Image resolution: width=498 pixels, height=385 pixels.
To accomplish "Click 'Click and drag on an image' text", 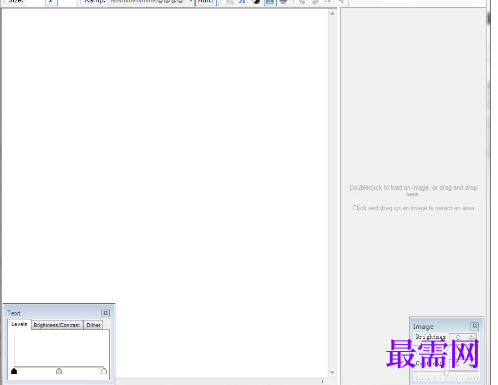I will coord(413,208).
